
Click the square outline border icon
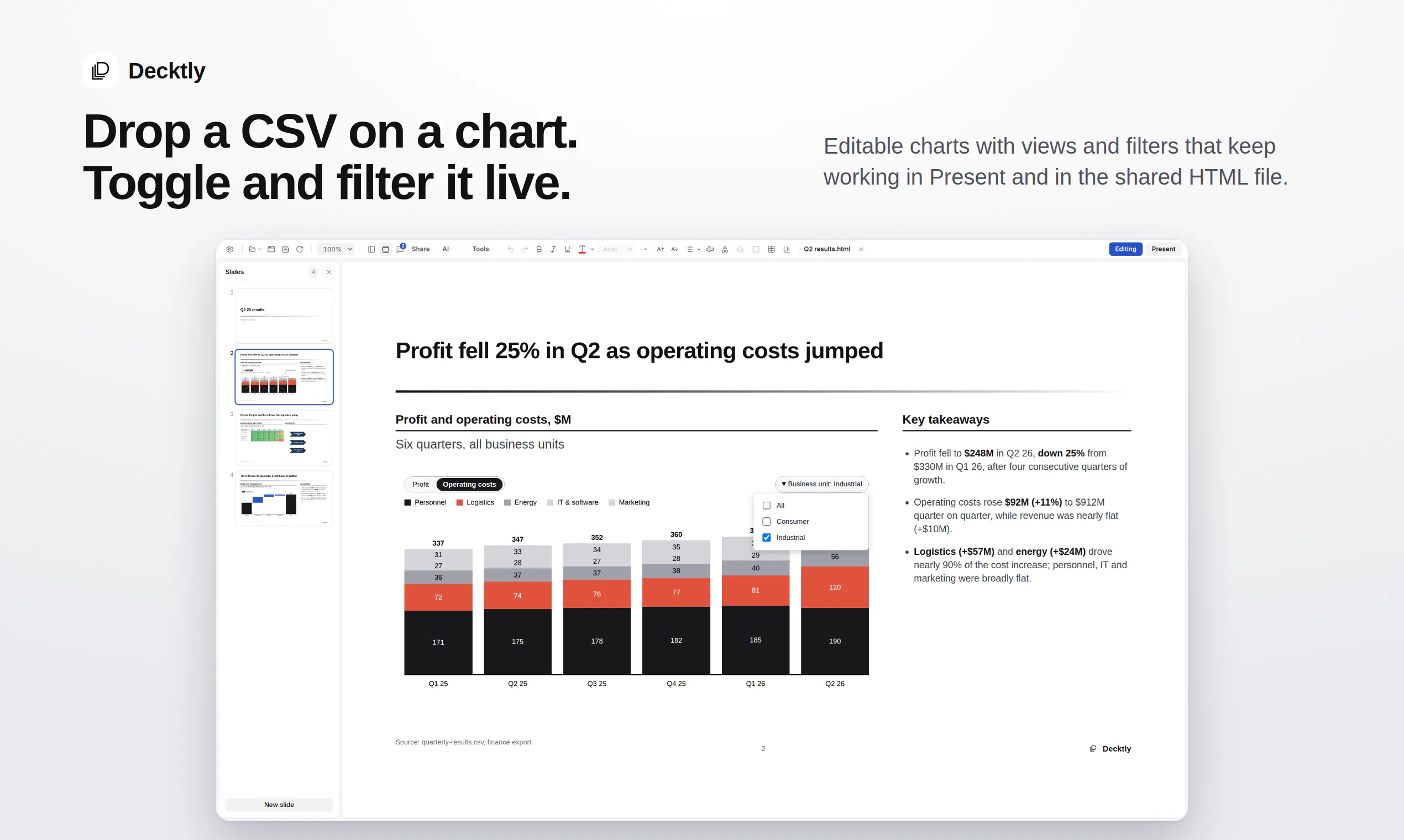point(756,249)
